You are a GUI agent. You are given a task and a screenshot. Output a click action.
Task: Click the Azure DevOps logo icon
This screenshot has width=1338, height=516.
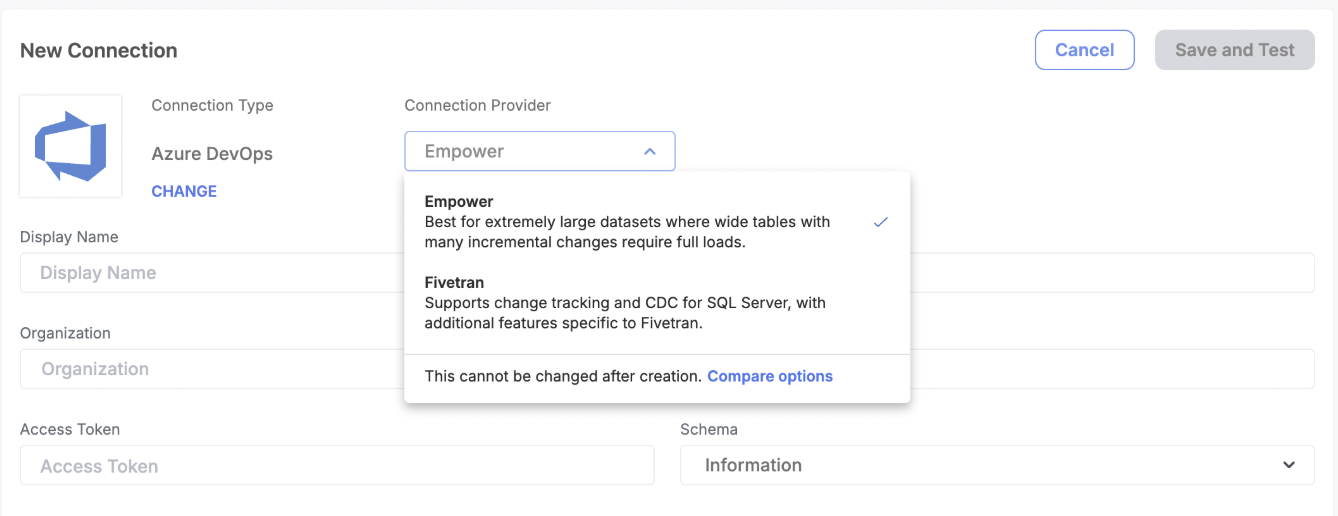coord(71,146)
